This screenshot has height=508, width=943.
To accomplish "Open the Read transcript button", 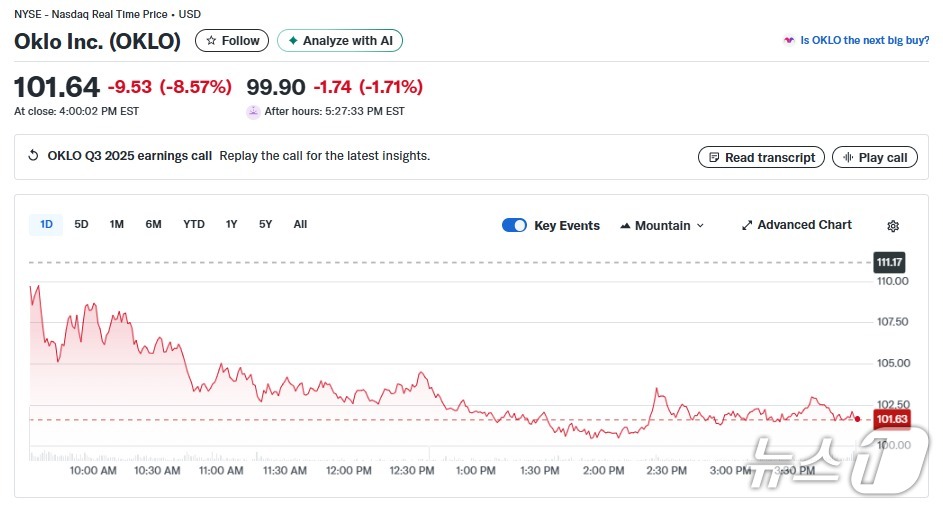I will point(762,157).
